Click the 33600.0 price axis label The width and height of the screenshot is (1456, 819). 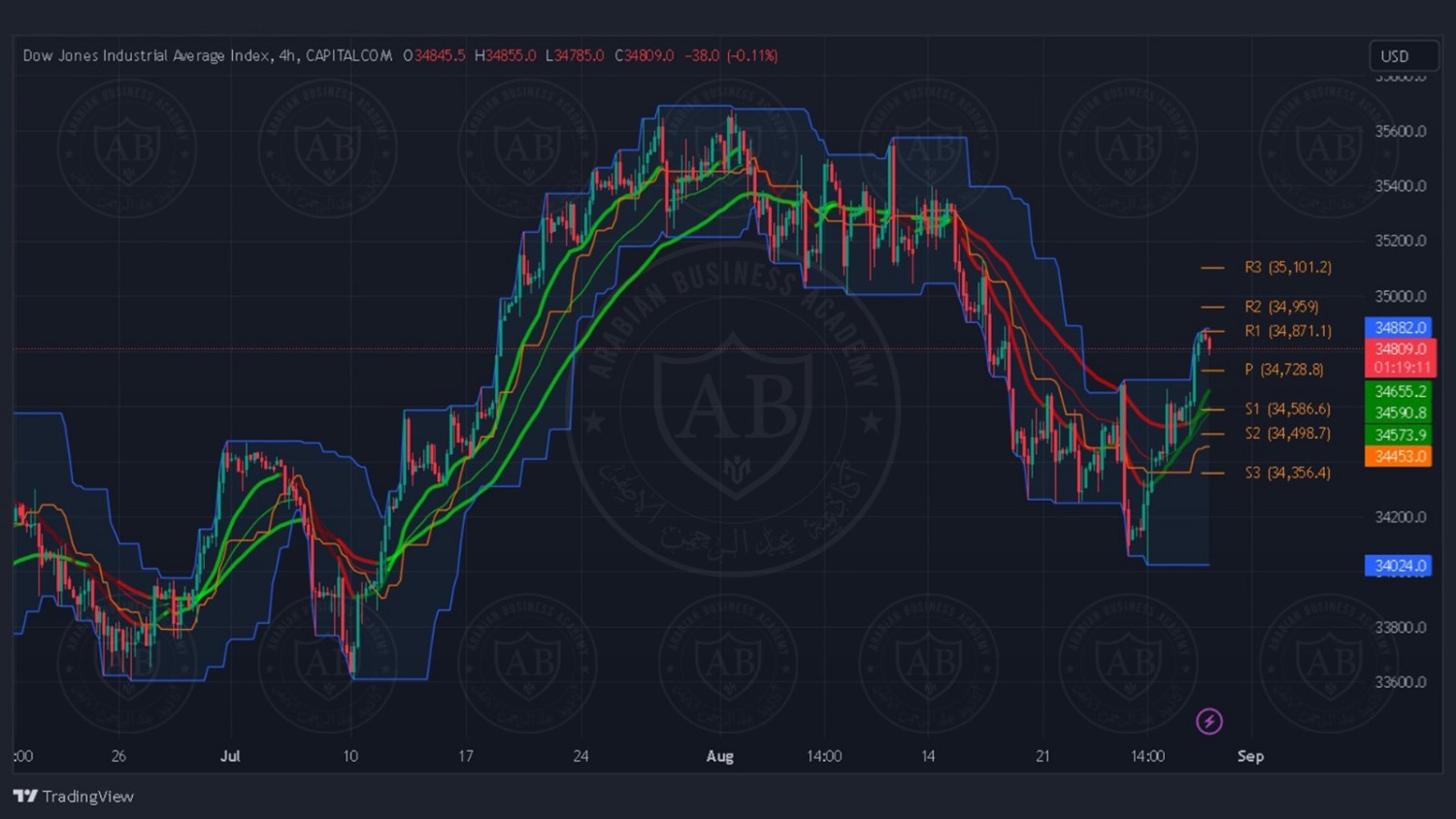click(1401, 682)
